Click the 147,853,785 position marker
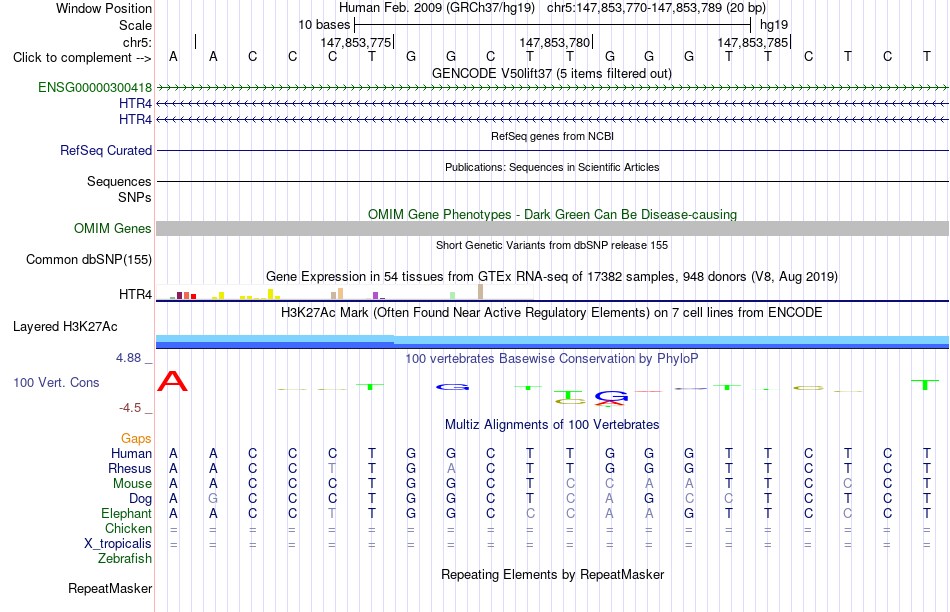Screen dimensions: 950x612 (x=753, y=42)
